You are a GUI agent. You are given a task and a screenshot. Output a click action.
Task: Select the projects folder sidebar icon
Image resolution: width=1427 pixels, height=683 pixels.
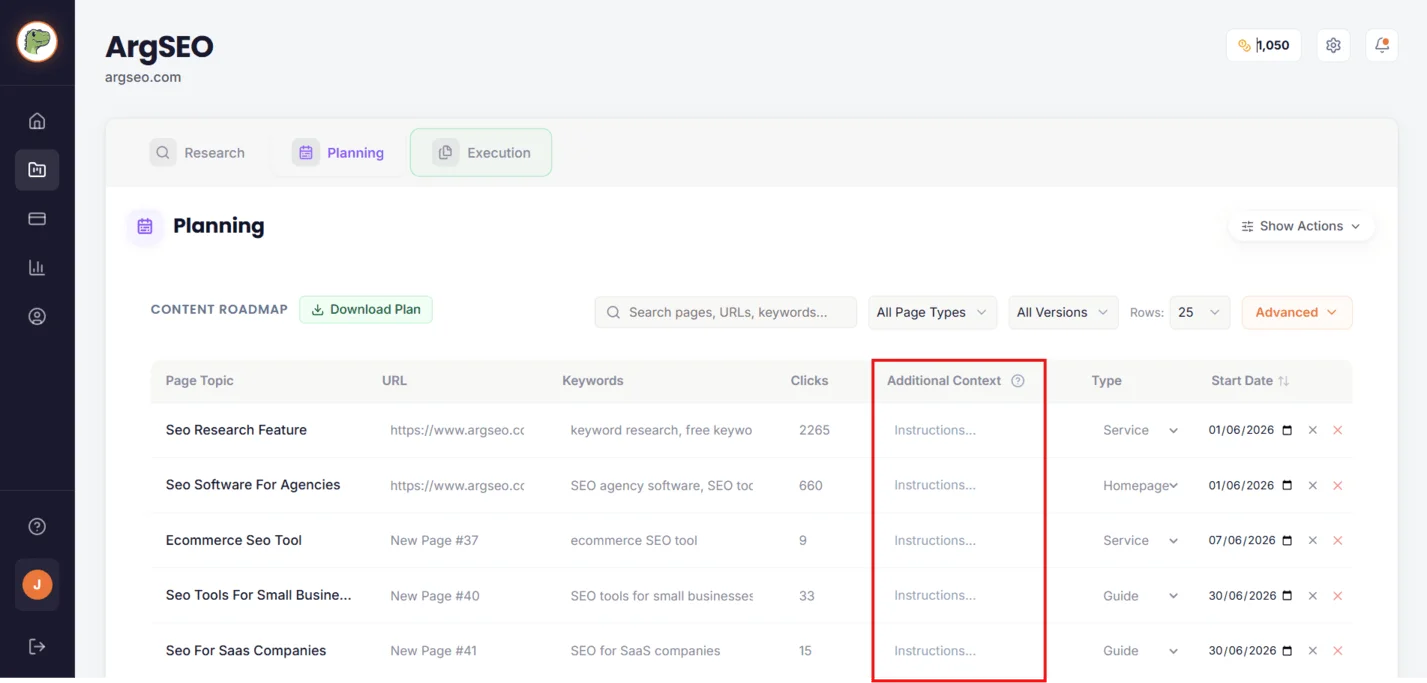[37, 170]
